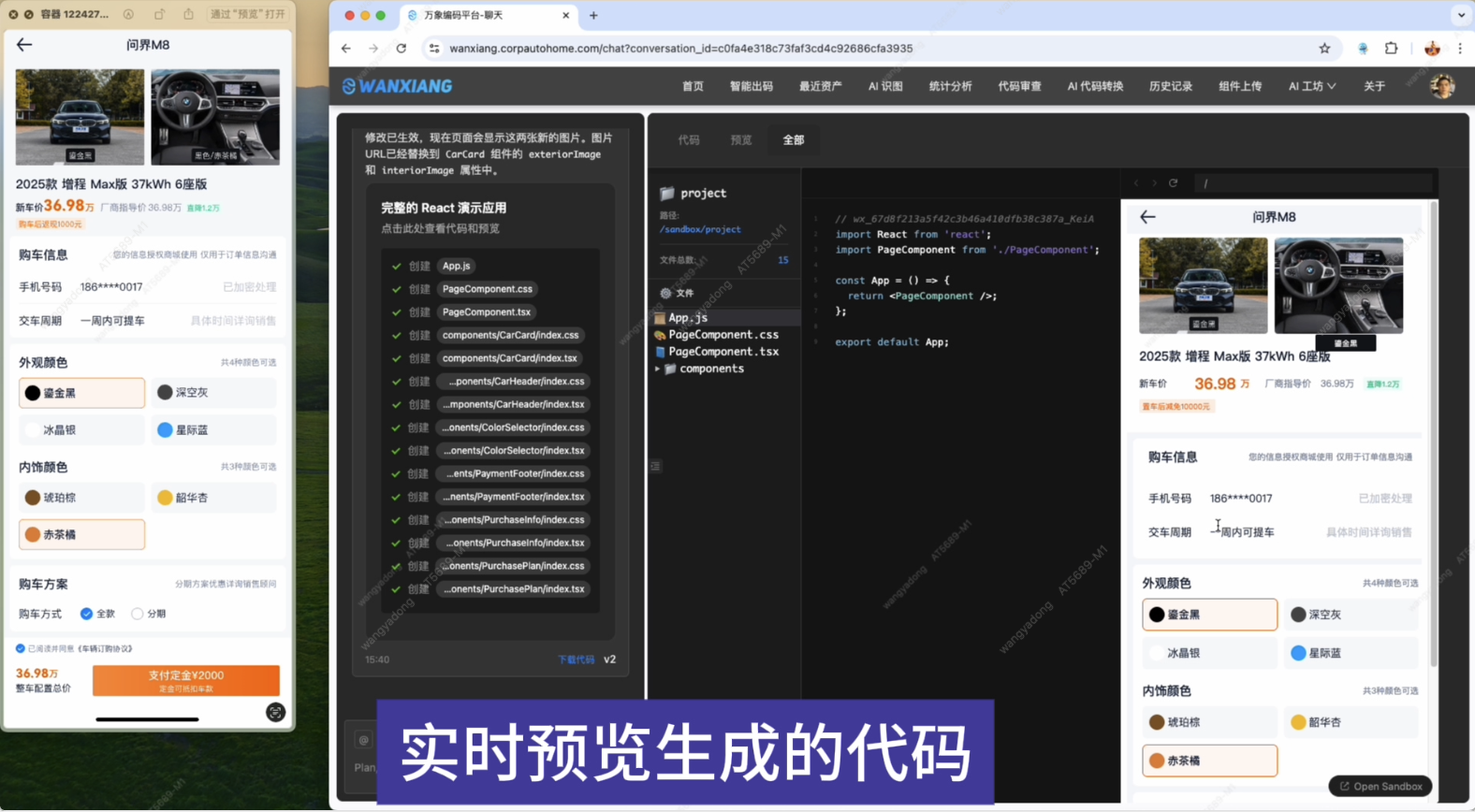This screenshot has width=1475, height=812.
Task: Open the AI 工坊 dropdown menu
Action: [1312, 86]
